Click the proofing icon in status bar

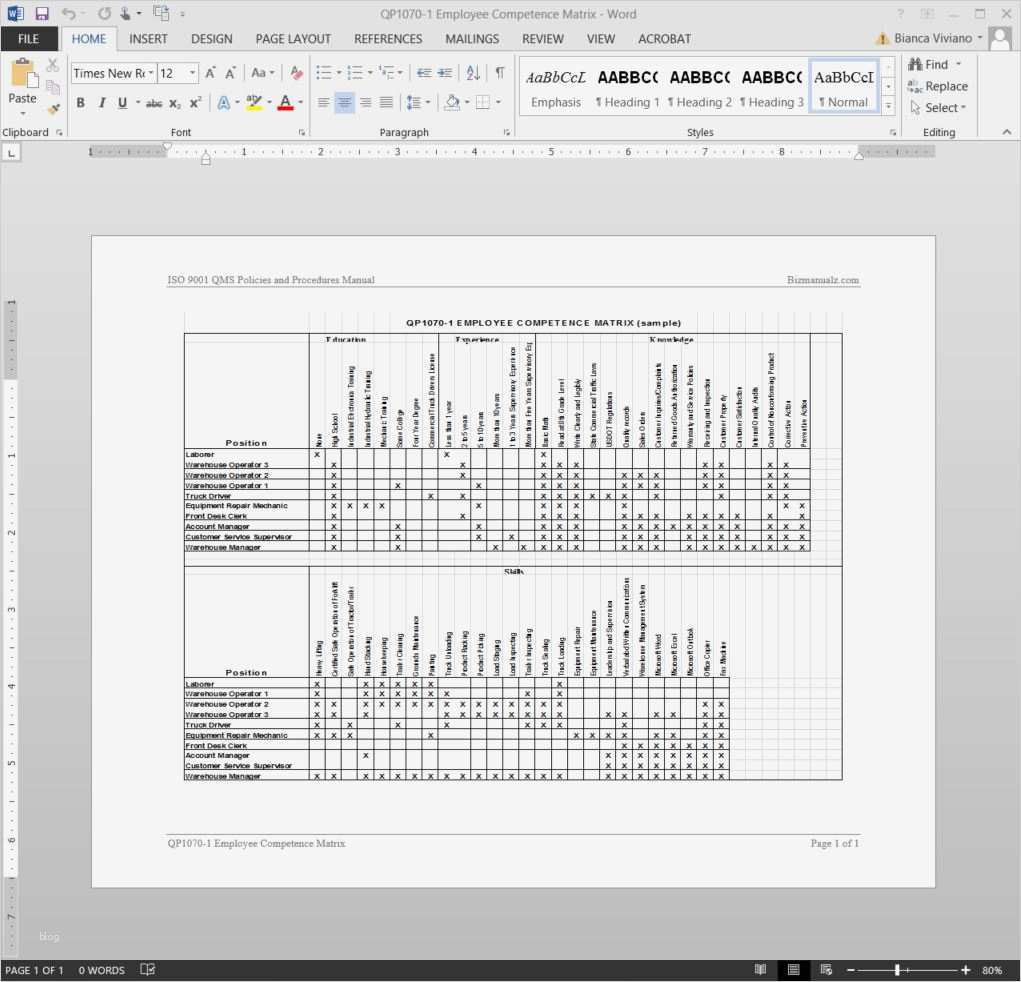click(148, 970)
